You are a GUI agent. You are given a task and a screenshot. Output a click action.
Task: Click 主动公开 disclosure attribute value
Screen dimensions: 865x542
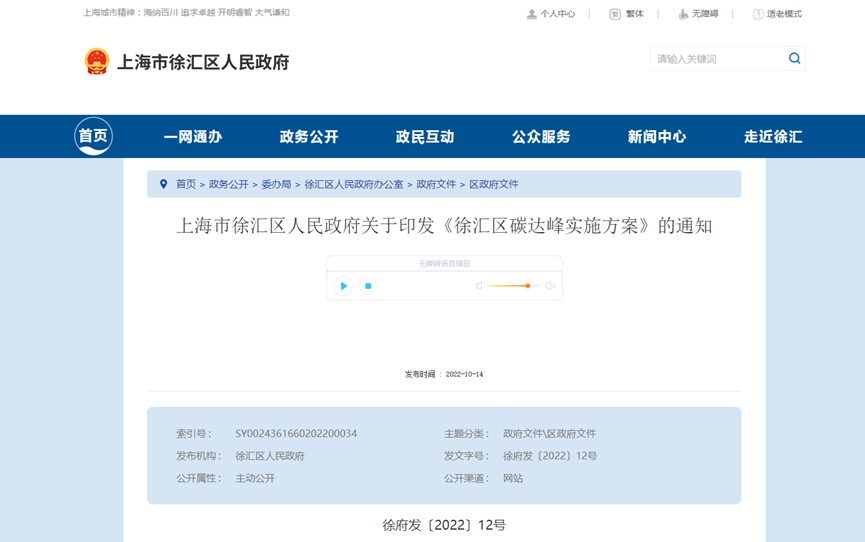tap(255, 479)
